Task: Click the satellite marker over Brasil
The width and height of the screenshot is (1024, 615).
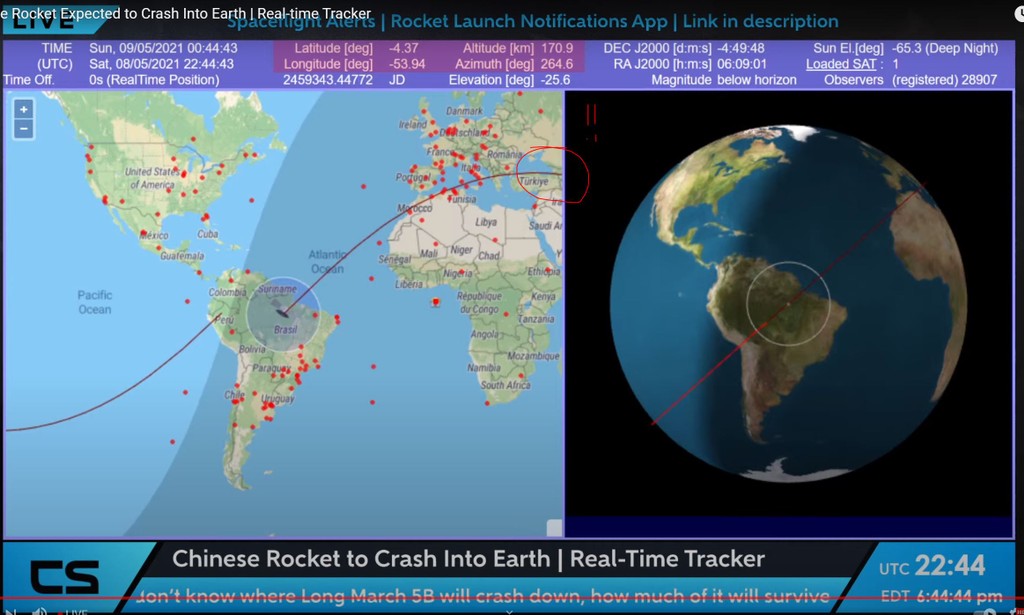Action: point(283,313)
